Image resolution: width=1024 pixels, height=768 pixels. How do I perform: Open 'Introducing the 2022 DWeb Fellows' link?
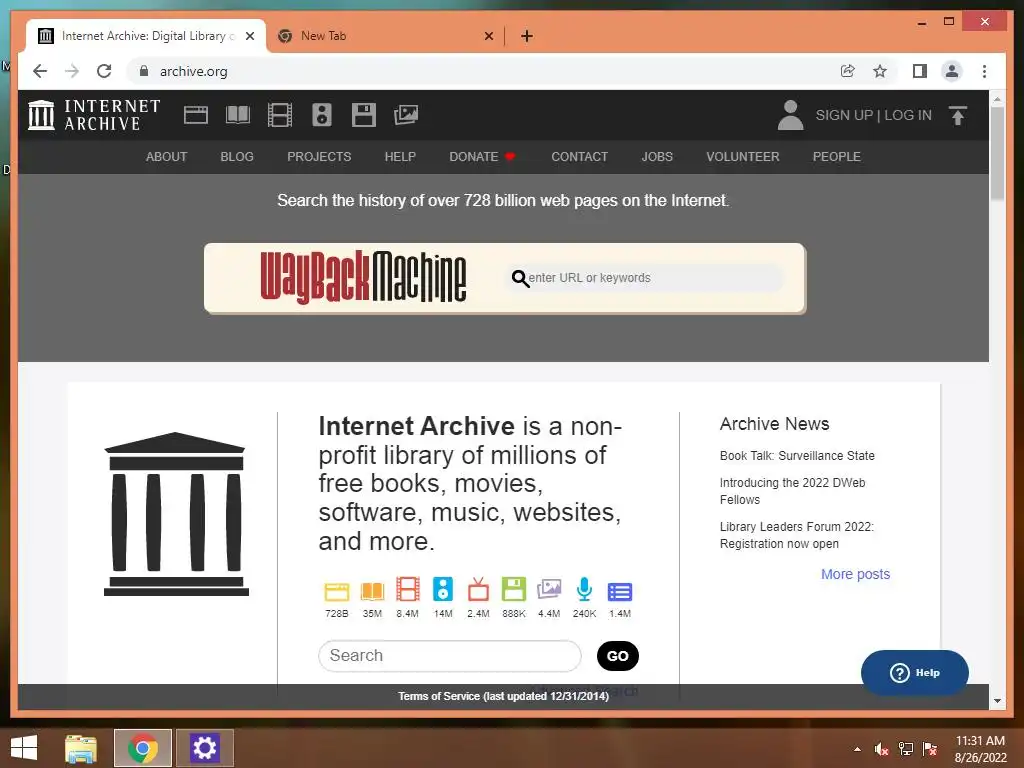[x=792, y=491]
